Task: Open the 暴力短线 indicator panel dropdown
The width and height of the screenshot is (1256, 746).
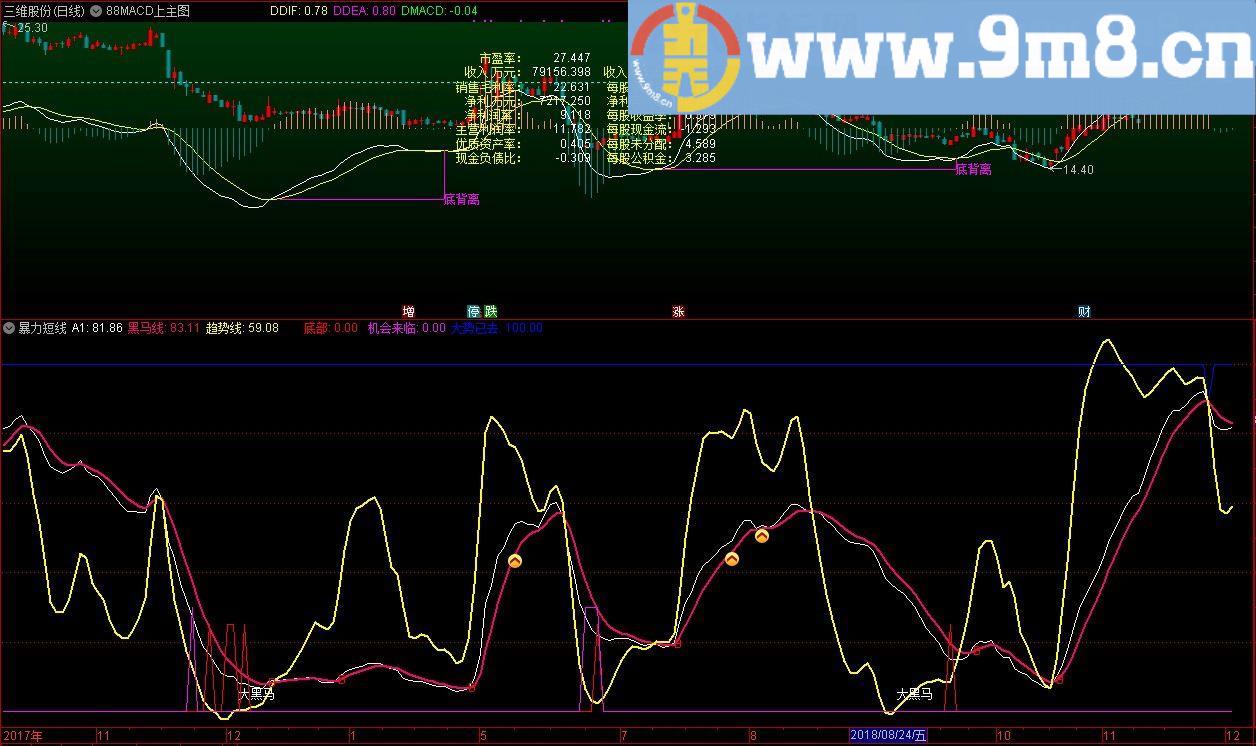Action: pos(9,328)
